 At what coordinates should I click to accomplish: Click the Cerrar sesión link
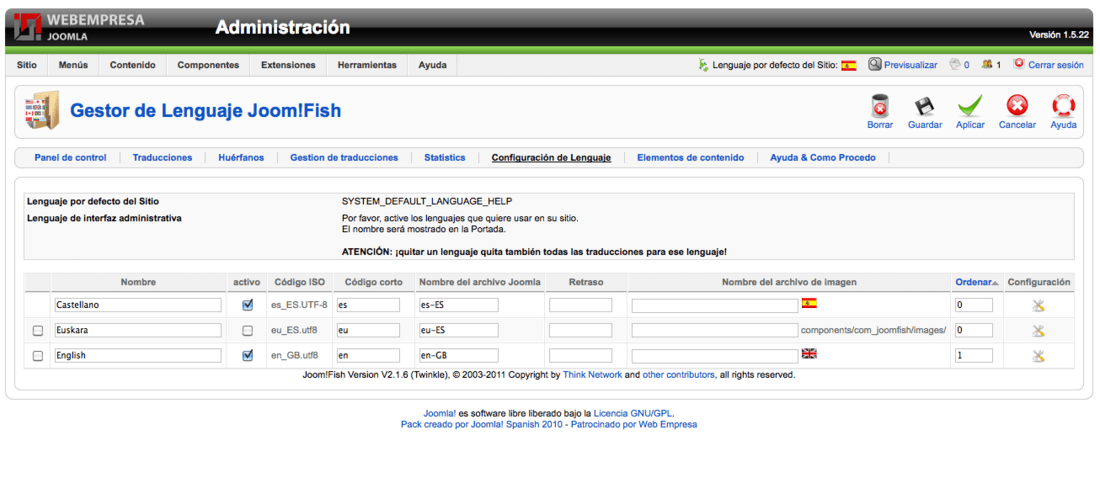pos(1056,65)
